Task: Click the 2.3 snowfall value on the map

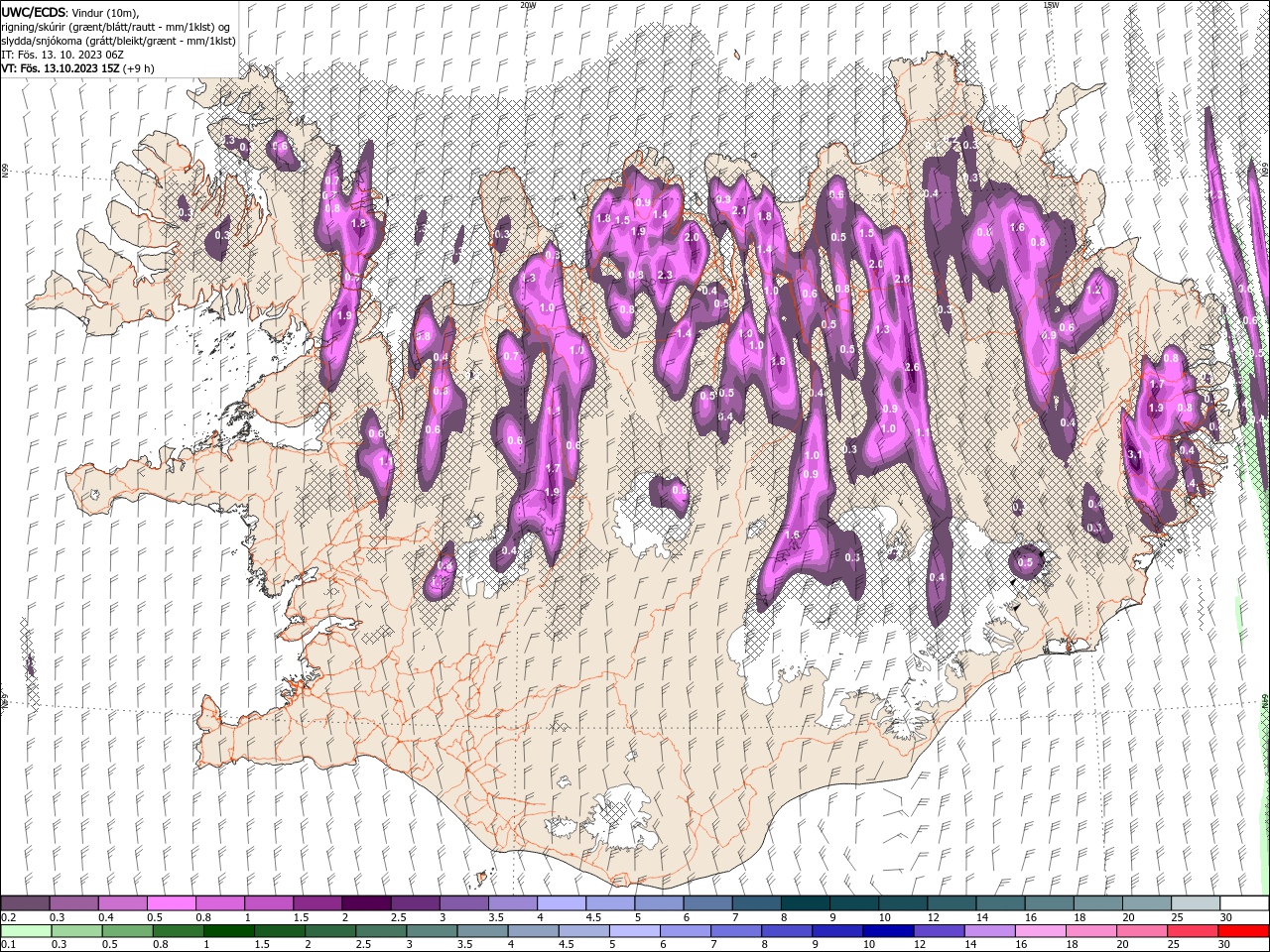Action: (665, 275)
